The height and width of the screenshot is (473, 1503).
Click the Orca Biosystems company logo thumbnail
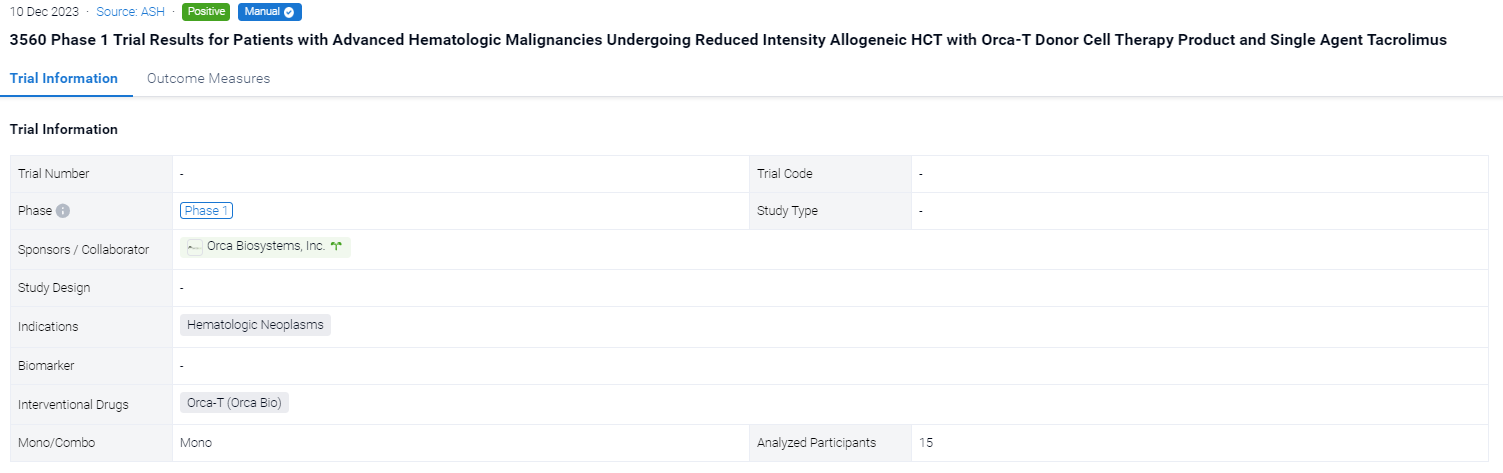click(x=195, y=247)
